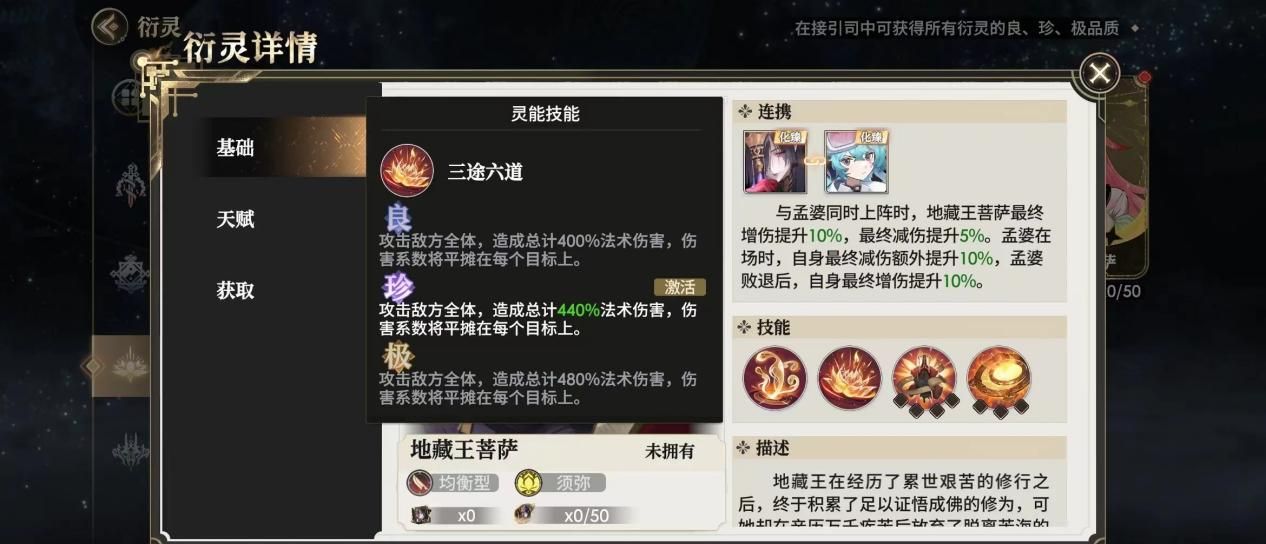The image size is (1266, 544).
Task: Select the 良 quality tier label
Action: pyautogui.click(x=398, y=217)
